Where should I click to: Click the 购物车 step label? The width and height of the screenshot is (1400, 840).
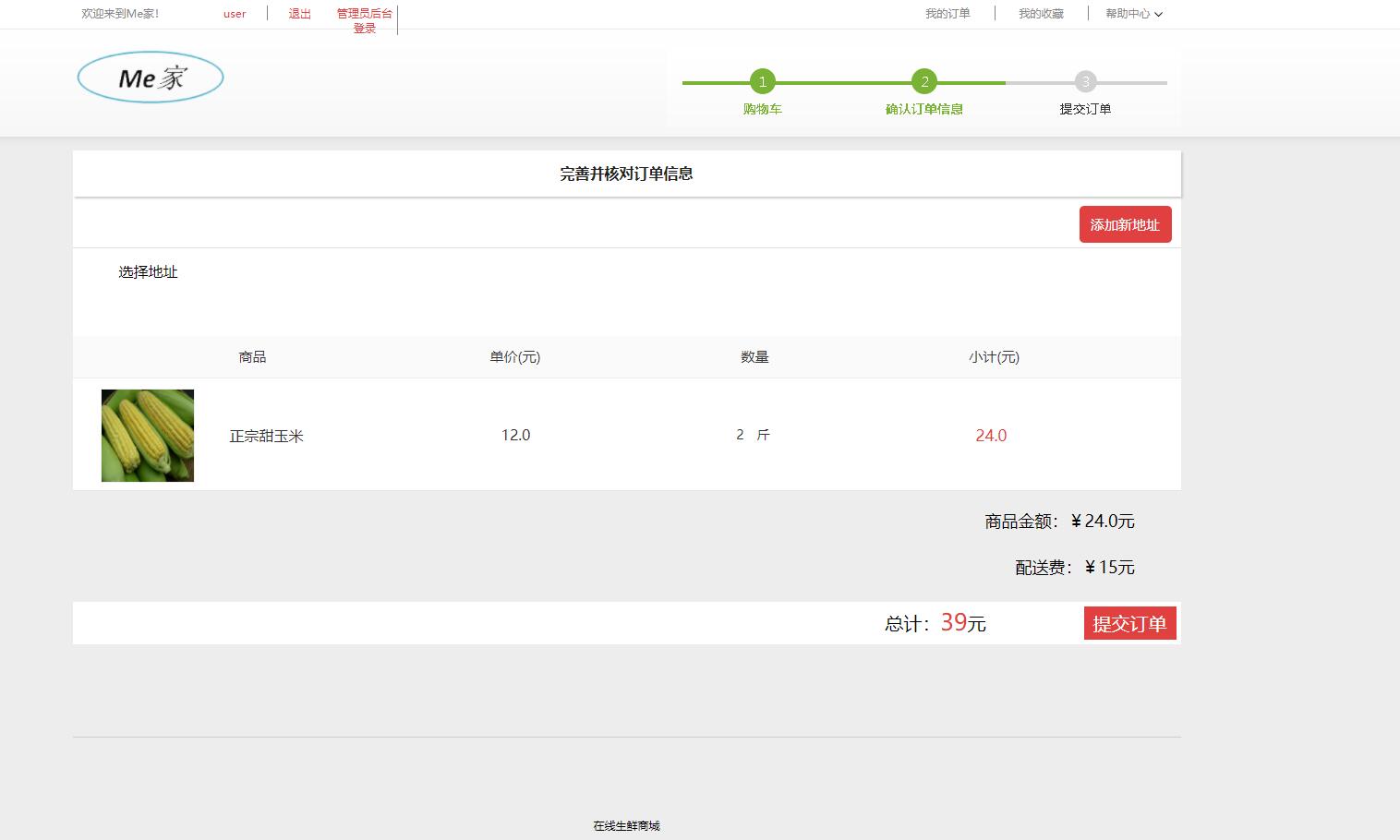click(763, 109)
